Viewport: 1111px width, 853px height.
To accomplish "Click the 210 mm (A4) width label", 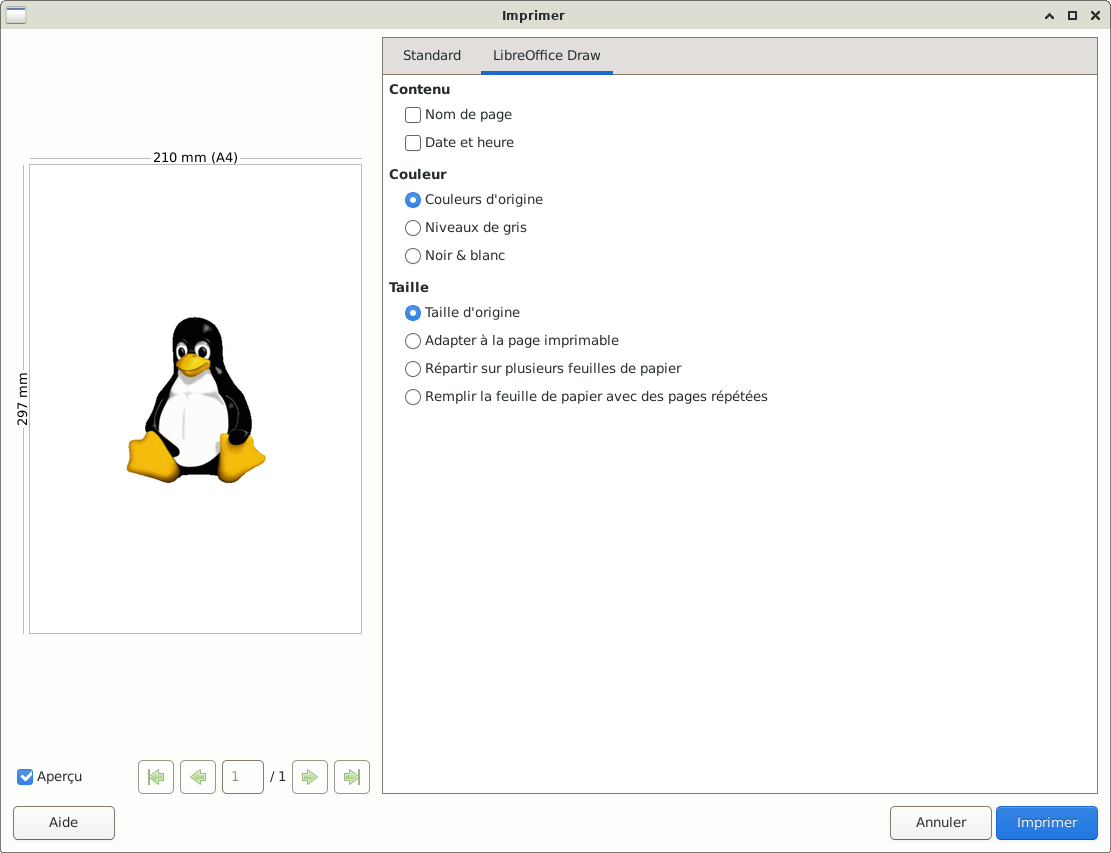I will pyautogui.click(x=196, y=157).
